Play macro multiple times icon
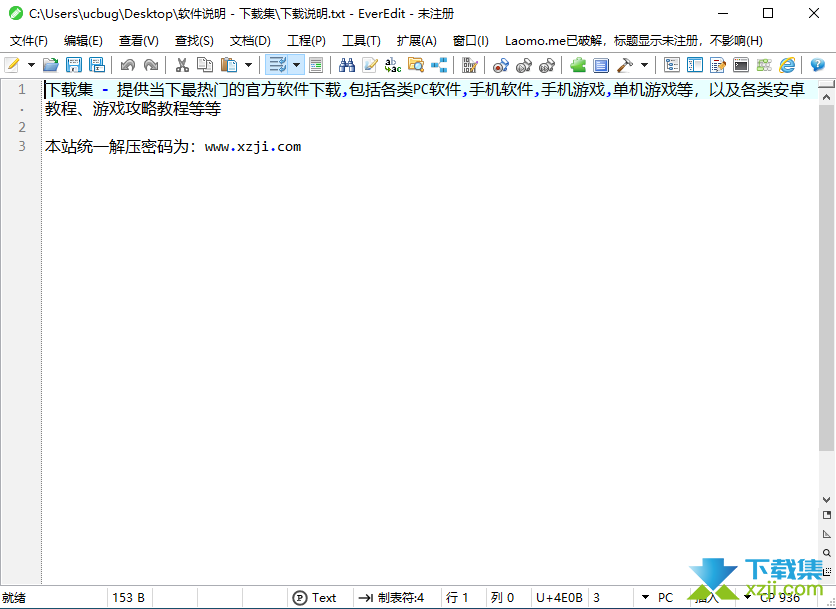This screenshot has width=836, height=609. 547,65
